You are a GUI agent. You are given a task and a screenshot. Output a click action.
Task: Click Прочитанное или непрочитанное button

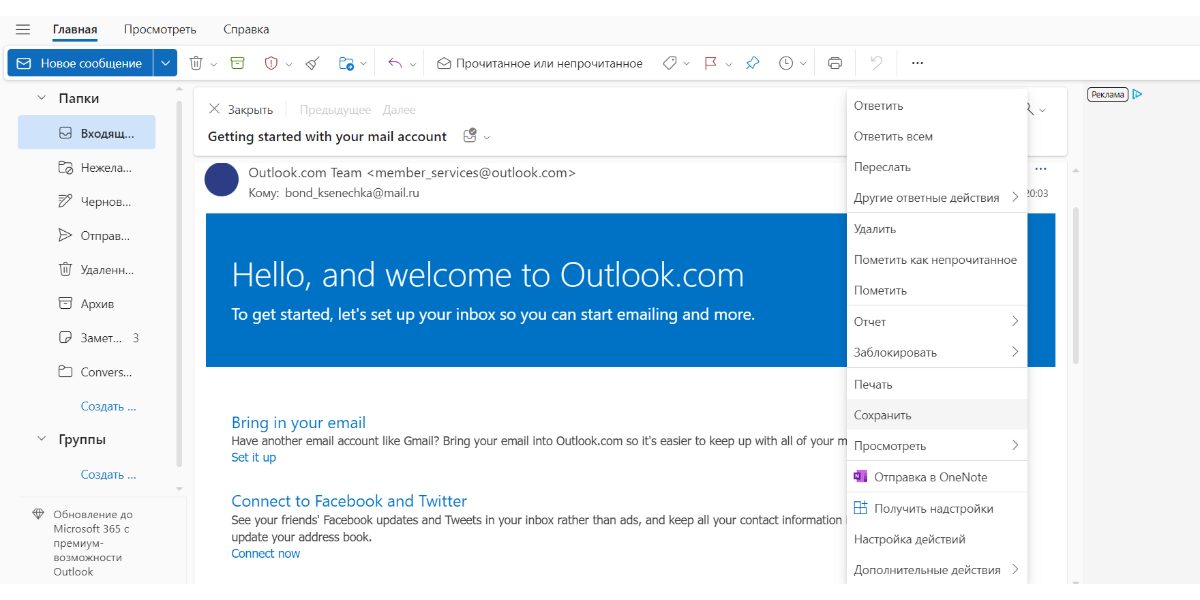tap(540, 63)
